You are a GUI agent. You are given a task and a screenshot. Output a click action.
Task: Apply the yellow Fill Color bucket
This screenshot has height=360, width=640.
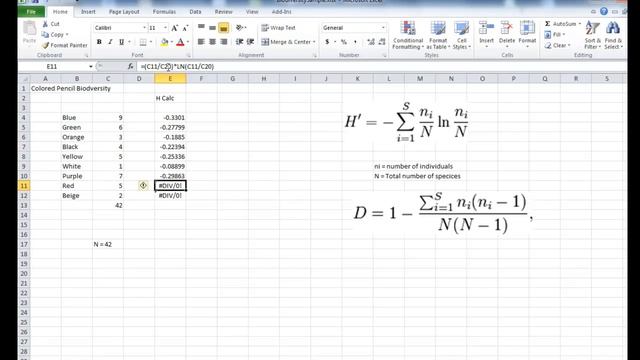164,42
